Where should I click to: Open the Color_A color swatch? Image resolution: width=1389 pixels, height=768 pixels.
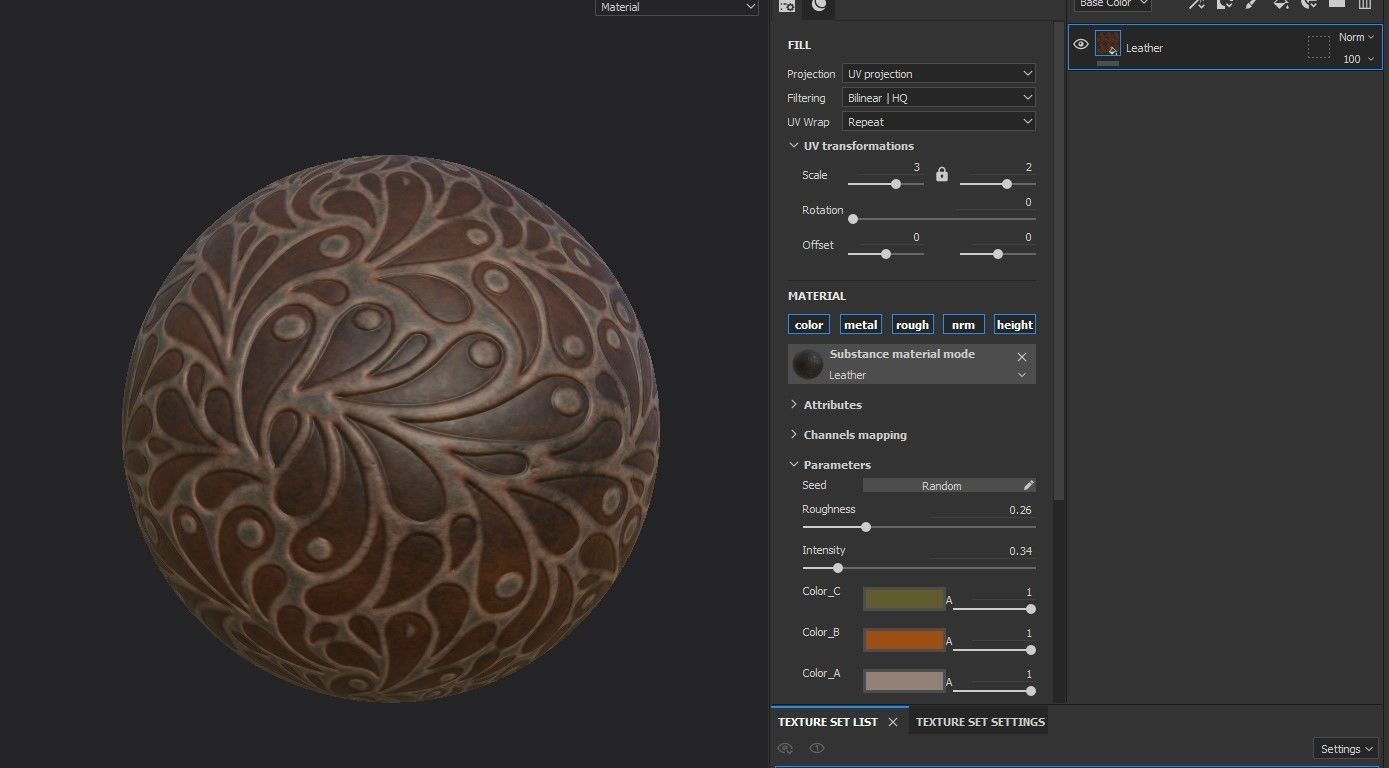(x=904, y=681)
